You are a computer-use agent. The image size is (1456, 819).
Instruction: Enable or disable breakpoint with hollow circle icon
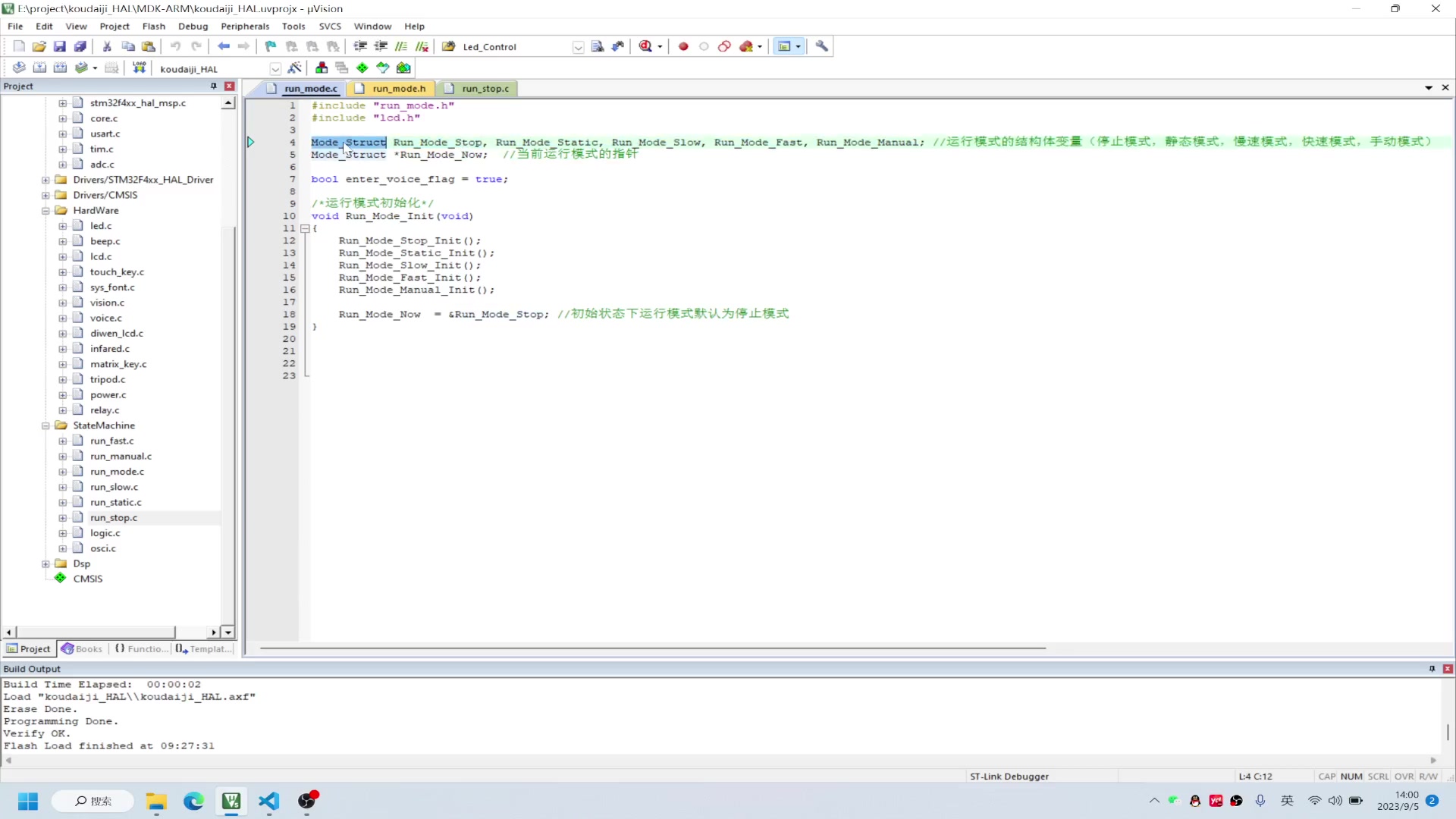coord(704,46)
